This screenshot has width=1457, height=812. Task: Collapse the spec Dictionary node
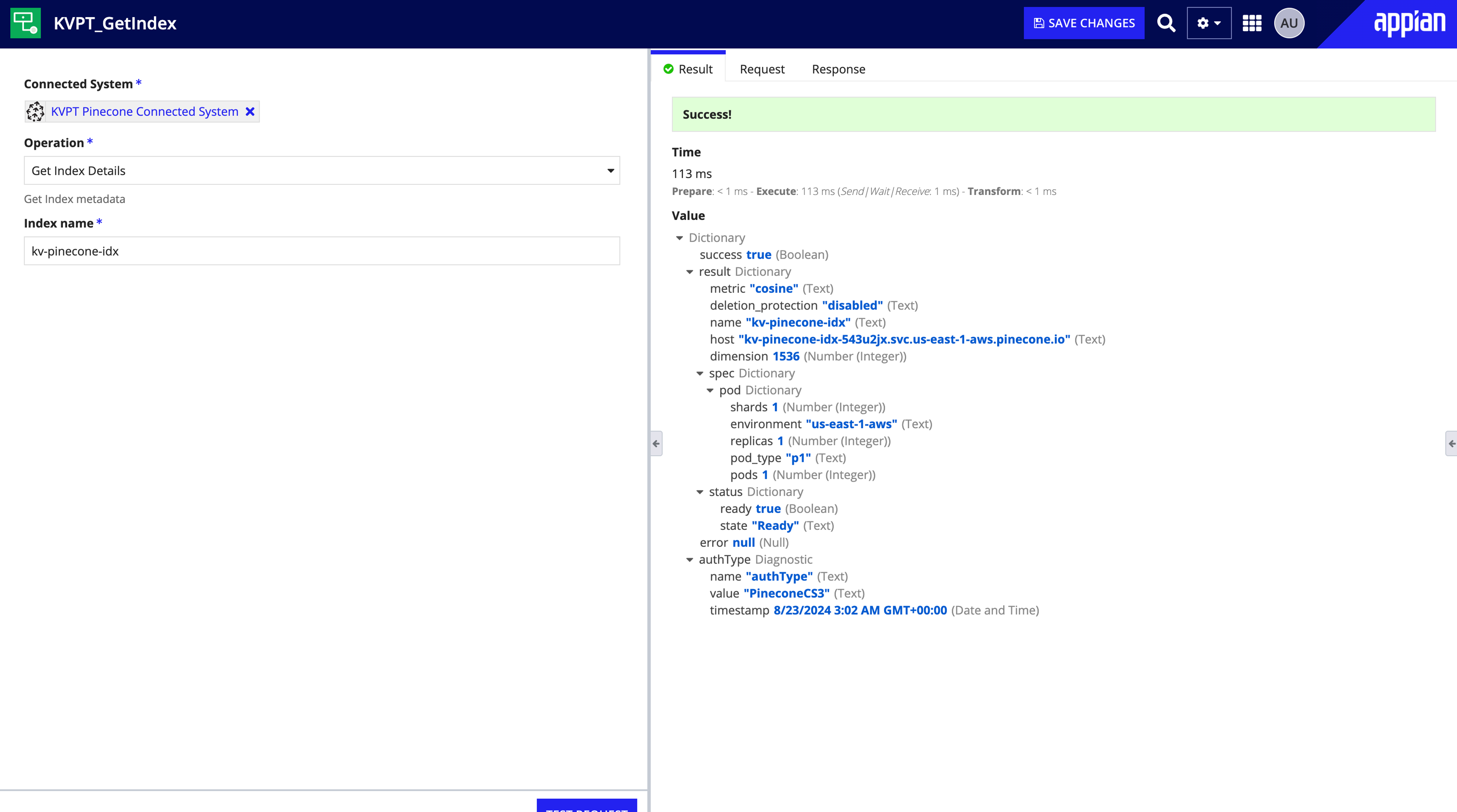point(700,374)
